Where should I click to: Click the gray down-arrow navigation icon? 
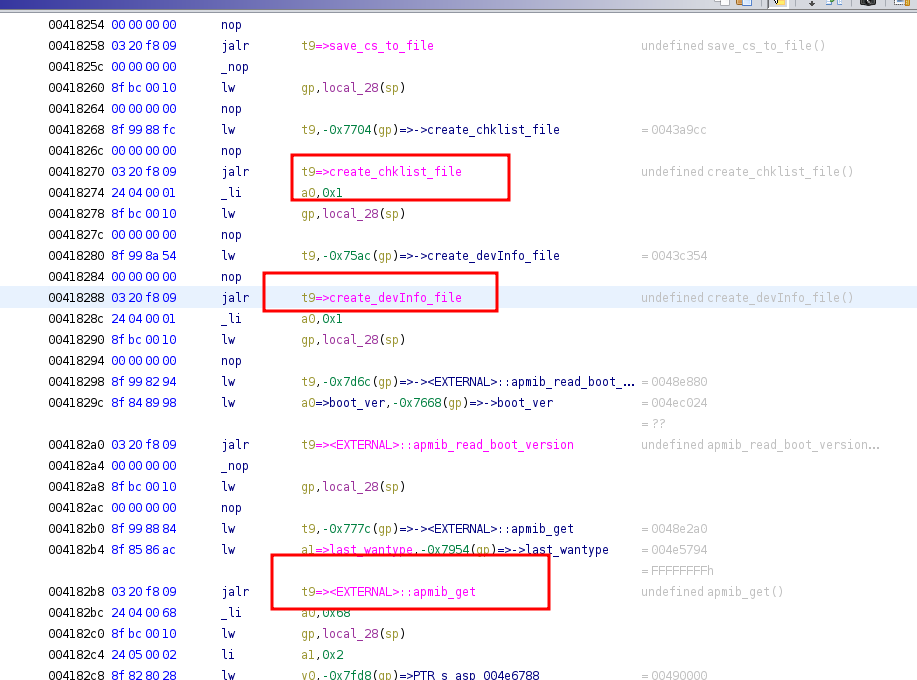tap(811, 5)
